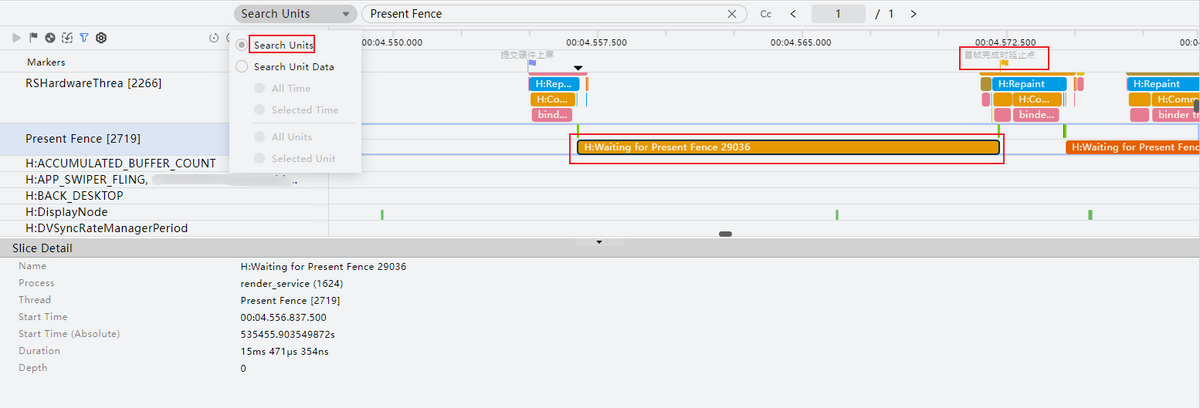Viewport: 1200px width, 408px height.
Task: Click the H:Waiting for Present Fence 29036 slice
Action: pos(788,147)
